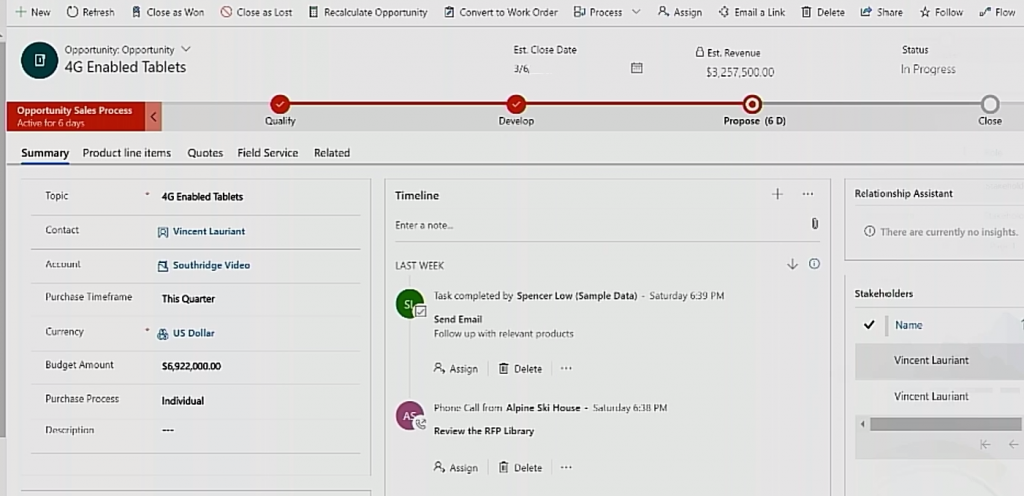Click Recalculate Opportunity command
Screen dimensions: 1024x496
315,12
